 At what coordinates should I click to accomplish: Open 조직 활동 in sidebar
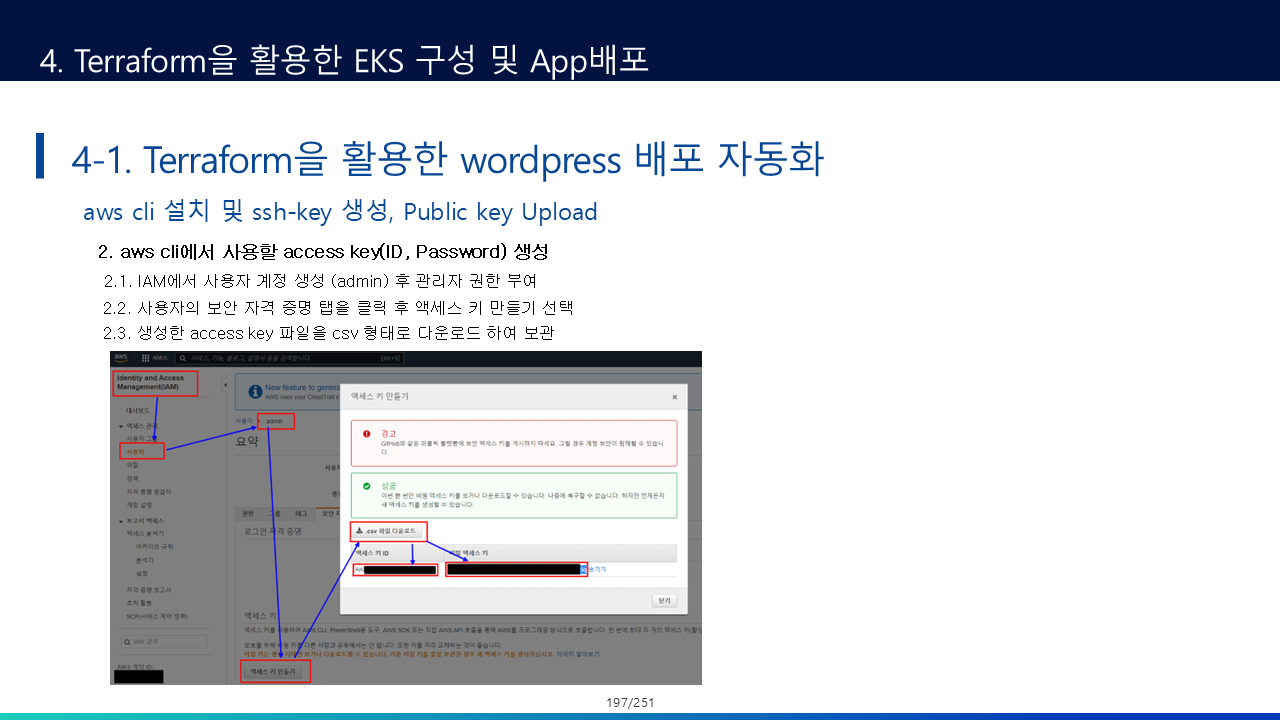pyautogui.click(x=139, y=603)
